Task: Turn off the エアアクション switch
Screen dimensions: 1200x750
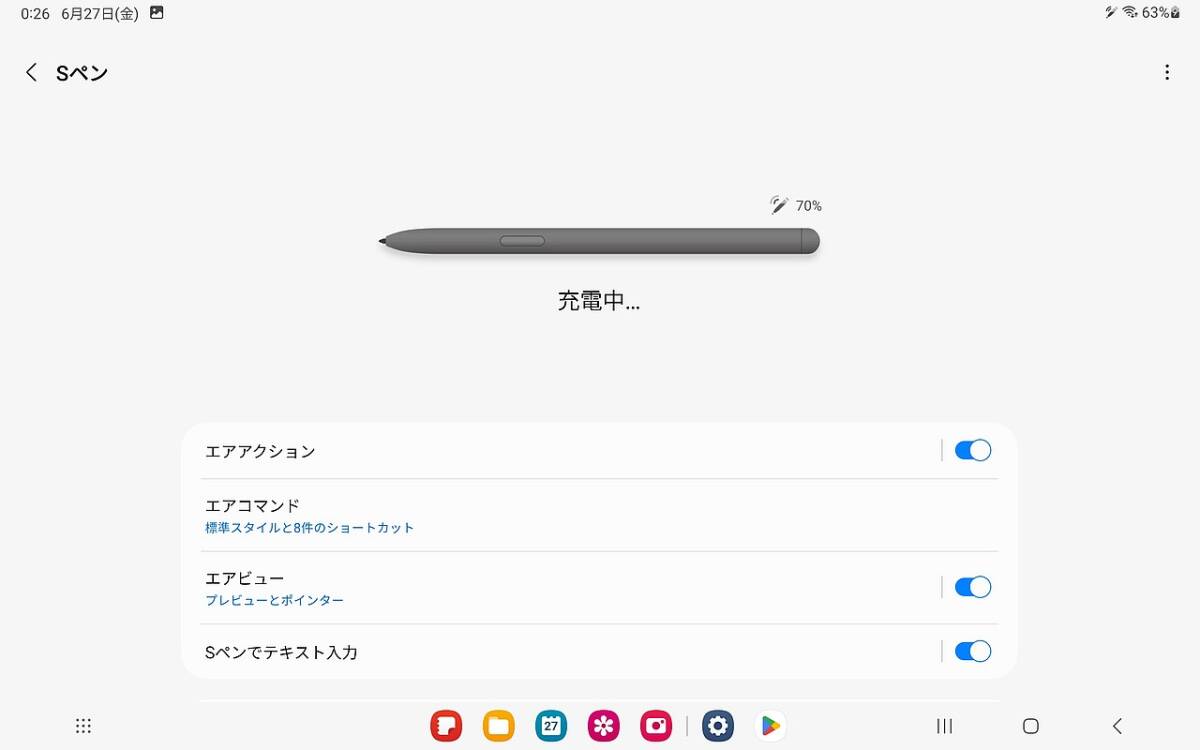Action: coord(972,451)
